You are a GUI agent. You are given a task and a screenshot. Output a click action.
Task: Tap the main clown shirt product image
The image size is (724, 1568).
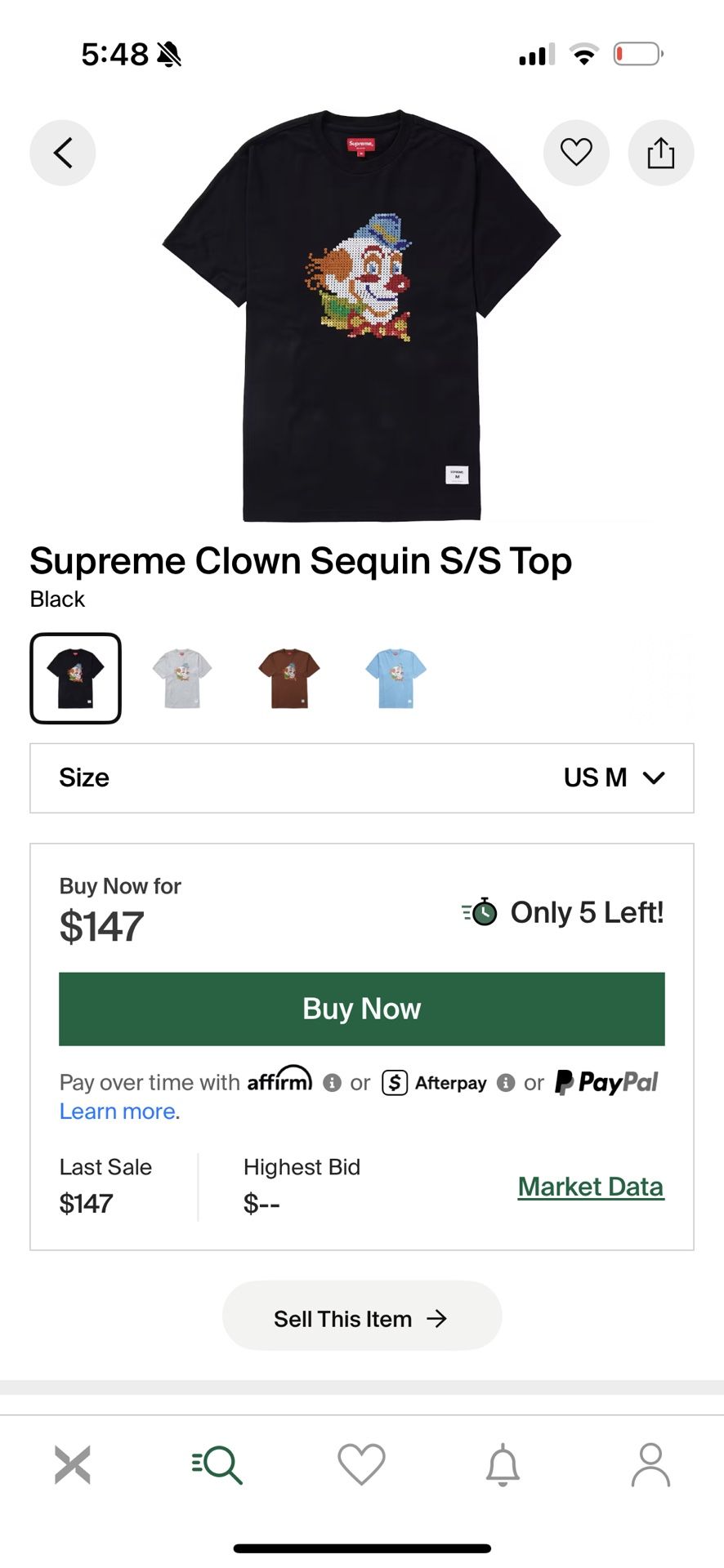tap(362, 314)
